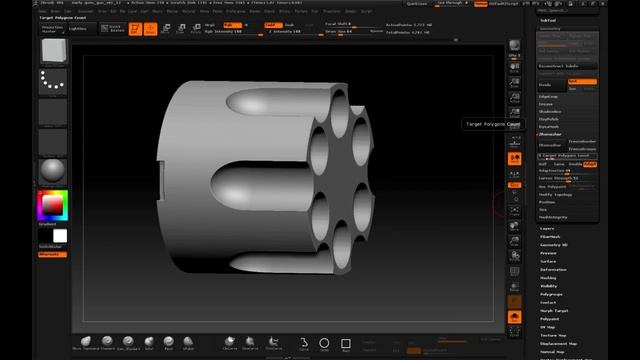
Task: Expand the Masking section
Action: pyautogui.click(x=548, y=278)
